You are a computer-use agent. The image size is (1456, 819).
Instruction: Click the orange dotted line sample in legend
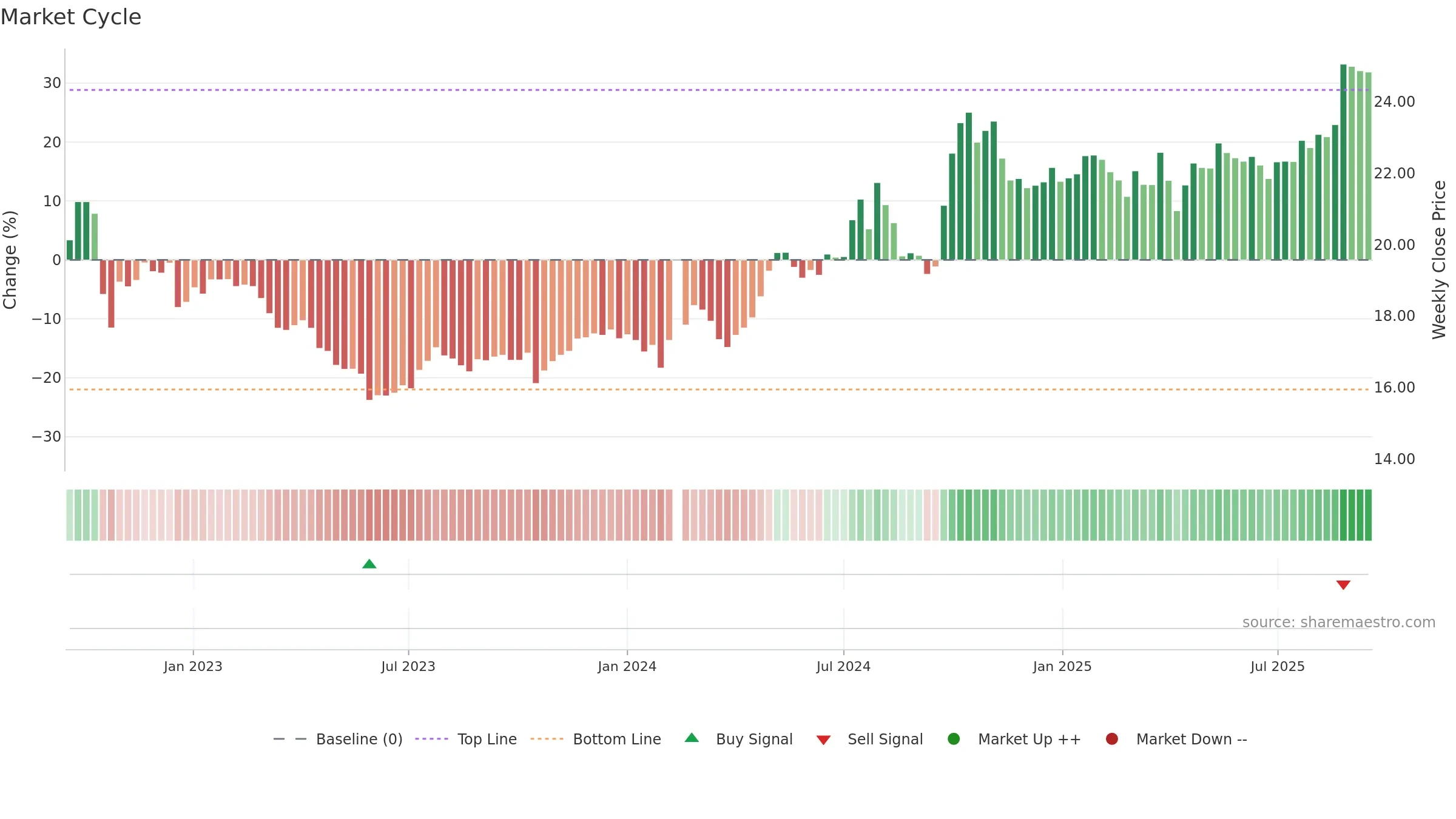pyautogui.click(x=547, y=739)
